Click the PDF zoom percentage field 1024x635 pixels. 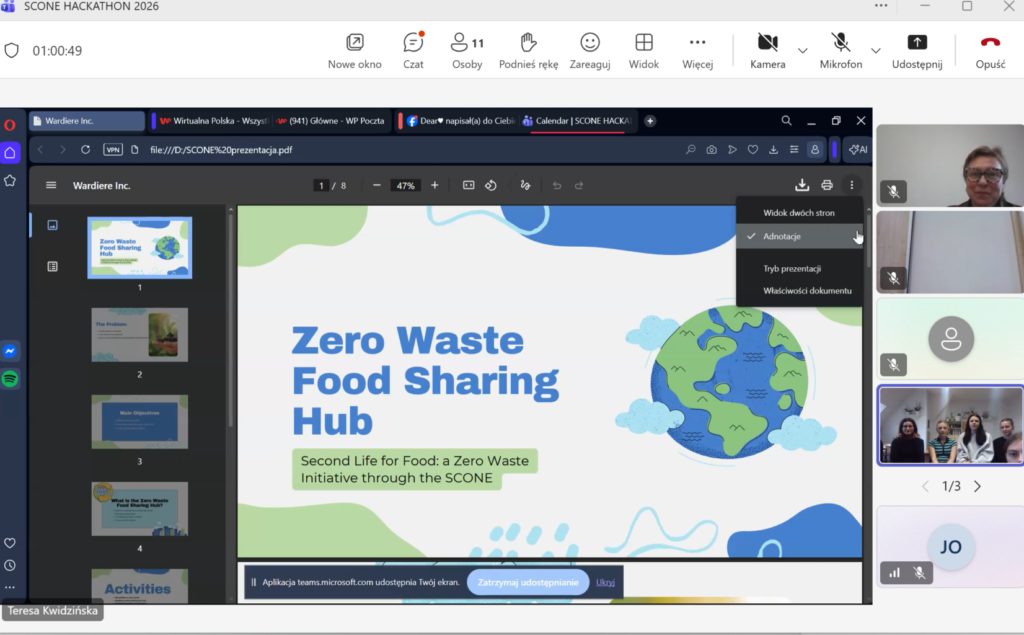click(405, 185)
